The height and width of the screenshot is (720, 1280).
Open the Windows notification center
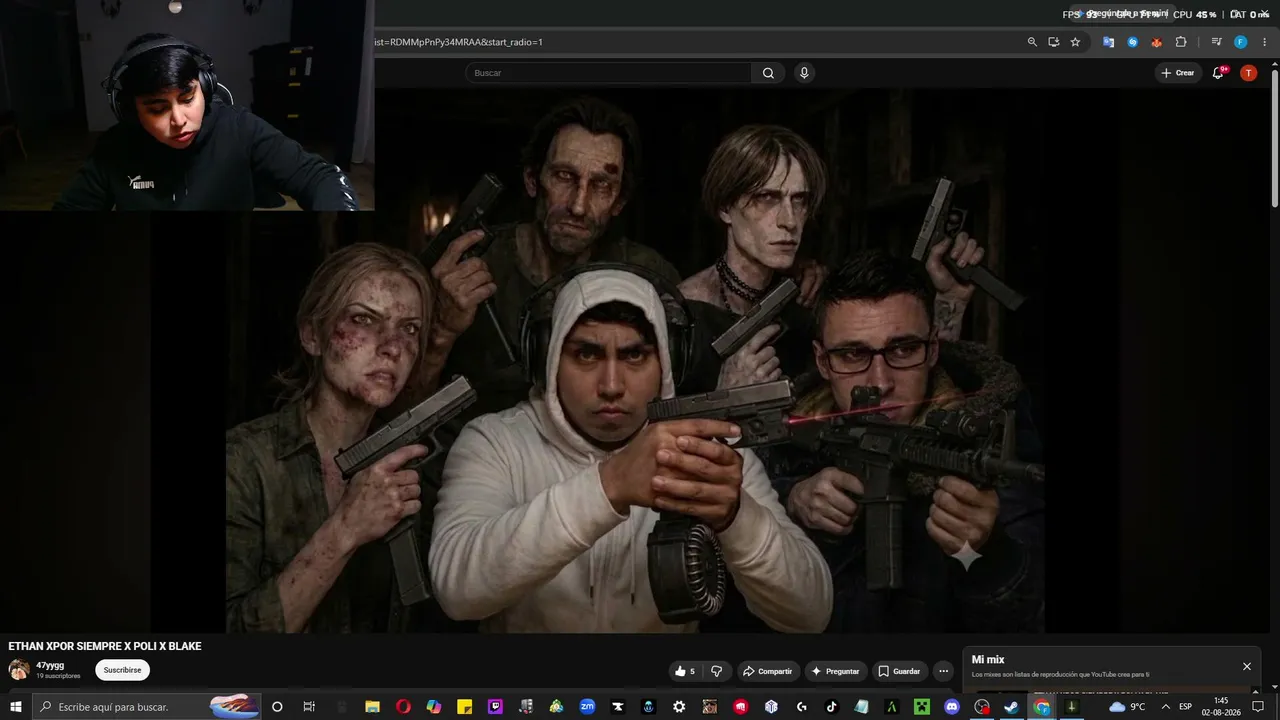(x=1258, y=707)
